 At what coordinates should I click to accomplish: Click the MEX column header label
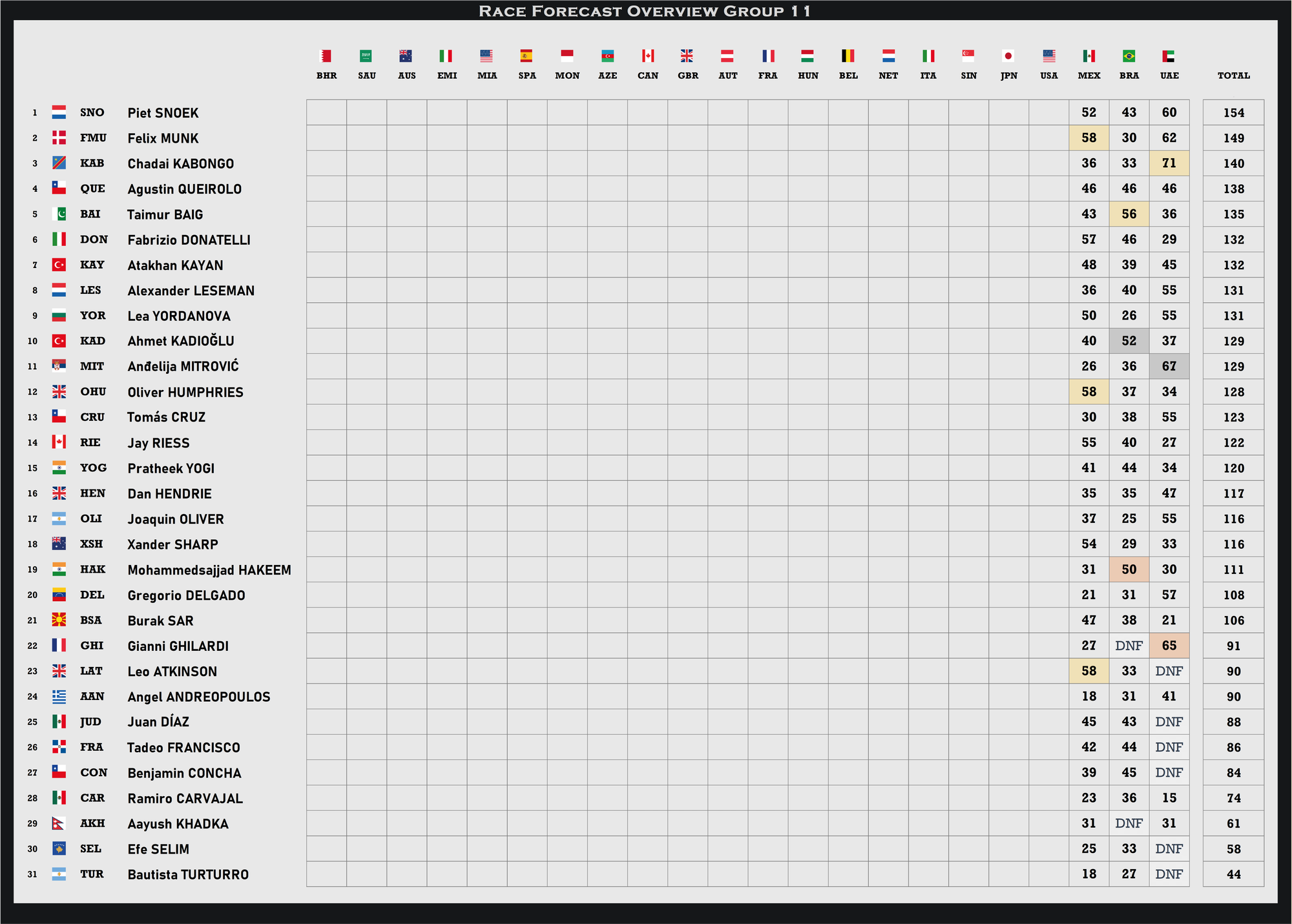[x=1089, y=76]
